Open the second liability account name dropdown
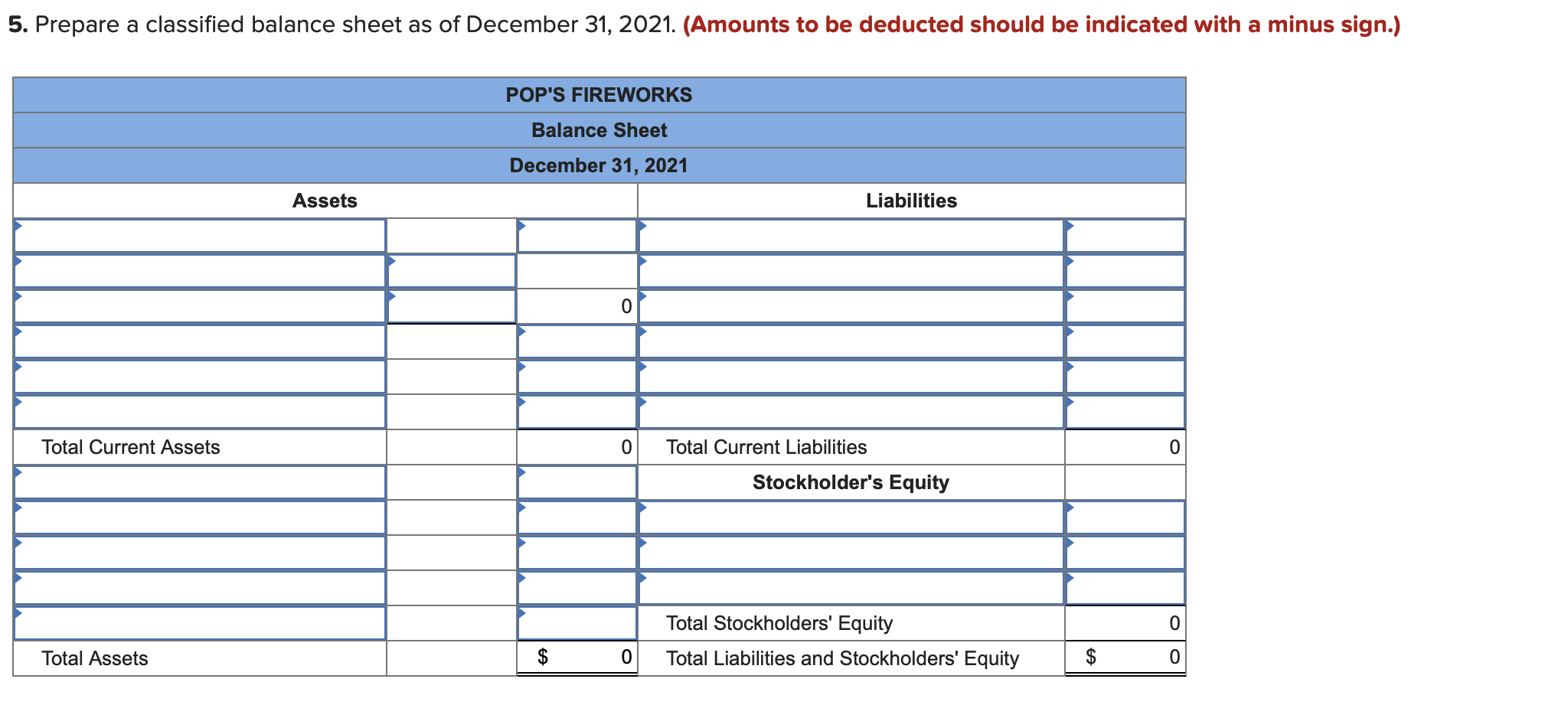 click(851, 271)
